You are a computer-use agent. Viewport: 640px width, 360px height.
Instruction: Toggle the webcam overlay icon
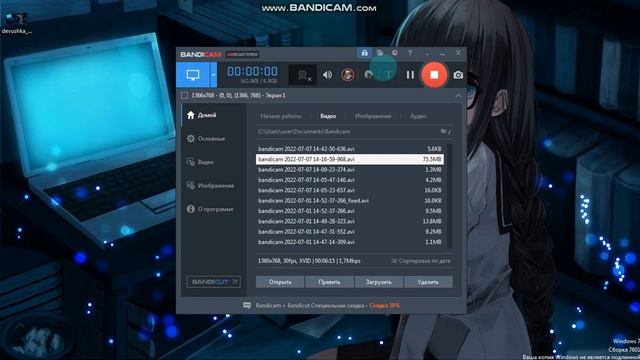tap(303, 75)
